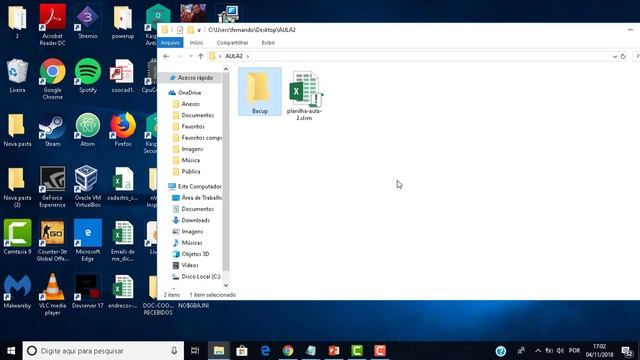Open Windows Start menu

11,351
